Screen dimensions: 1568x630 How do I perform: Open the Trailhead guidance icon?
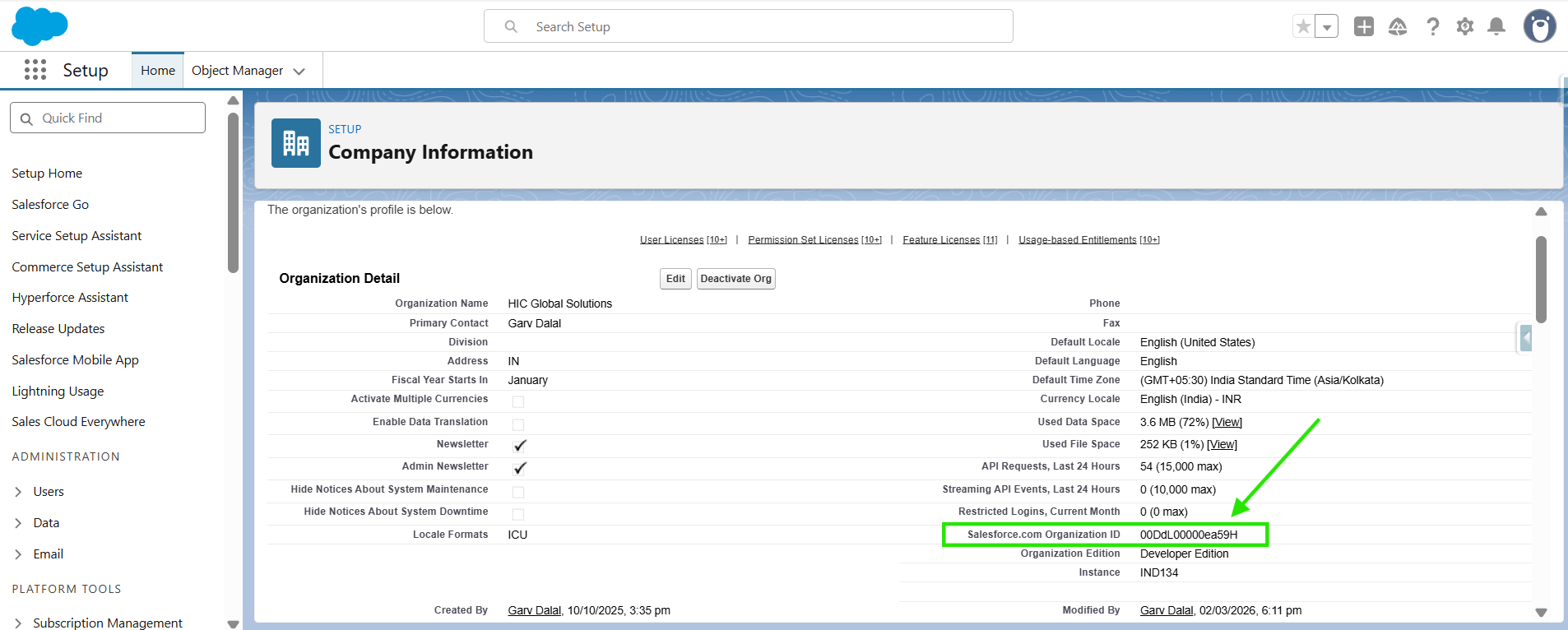[x=1398, y=27]
